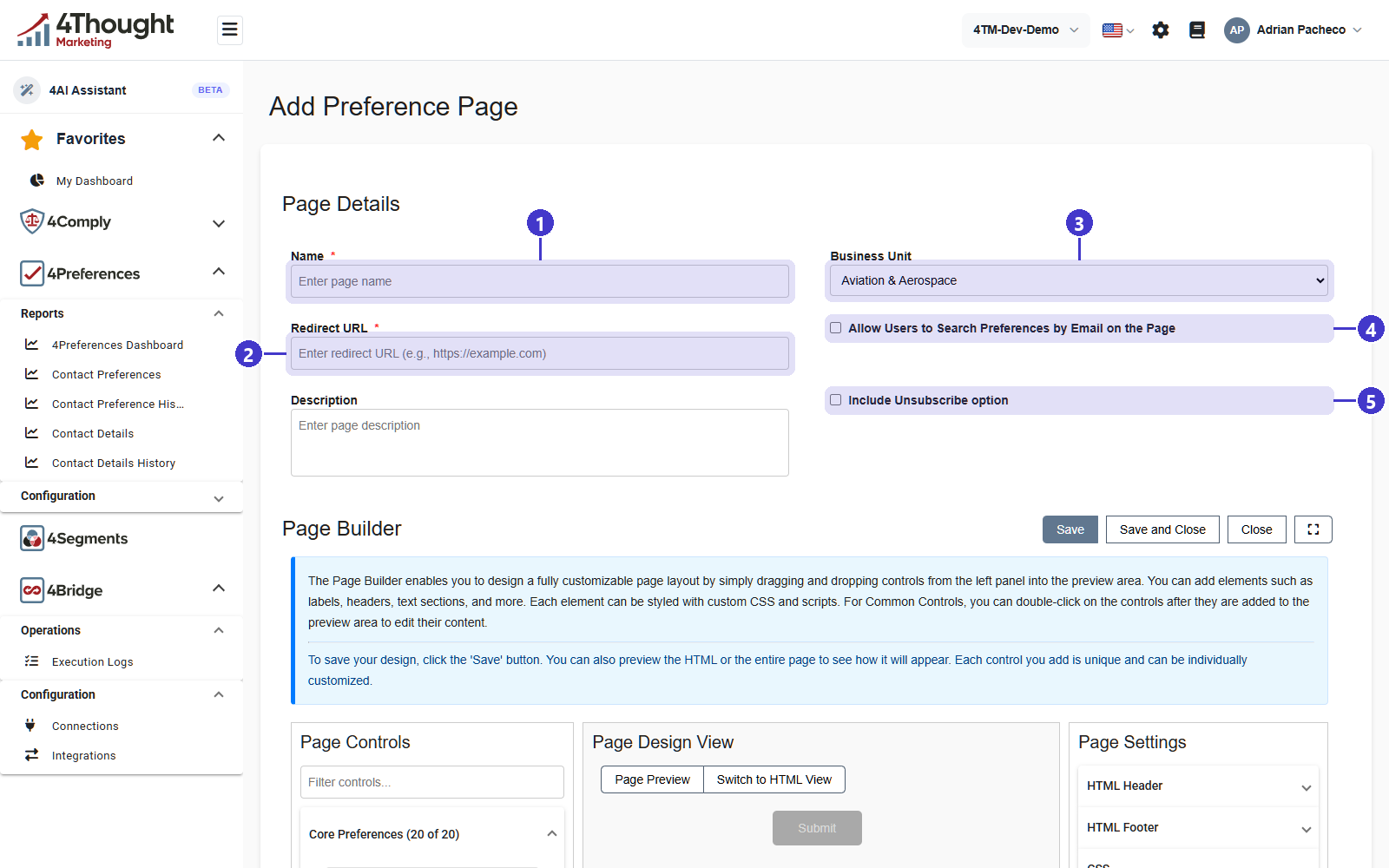
Task: Click the 4Segments icon
Action: point(32,538)
